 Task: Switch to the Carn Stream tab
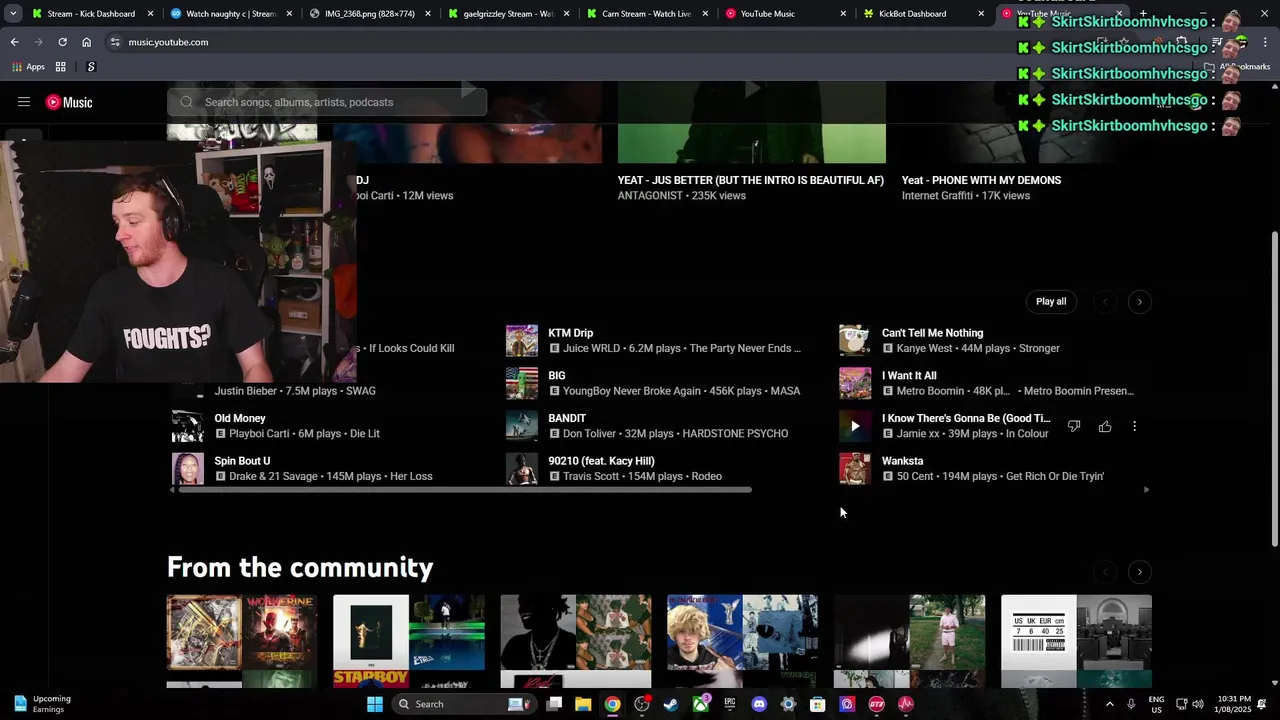[x=645, y=14]
